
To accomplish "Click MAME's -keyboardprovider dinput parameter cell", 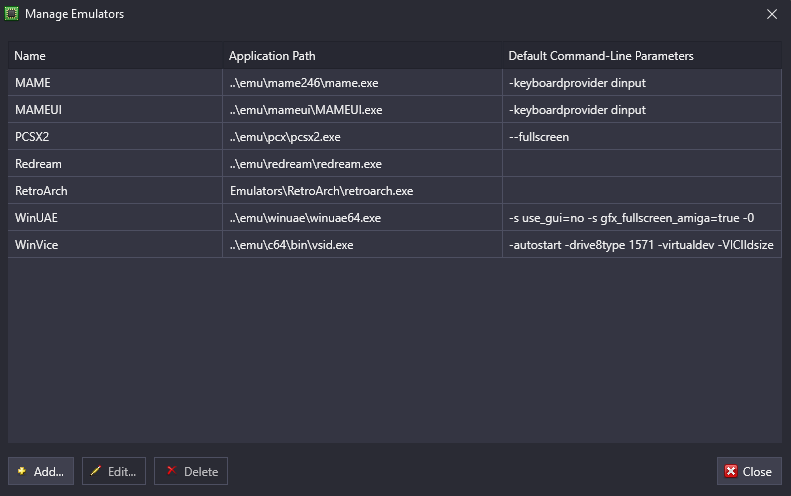I will (x=642, y=83).
